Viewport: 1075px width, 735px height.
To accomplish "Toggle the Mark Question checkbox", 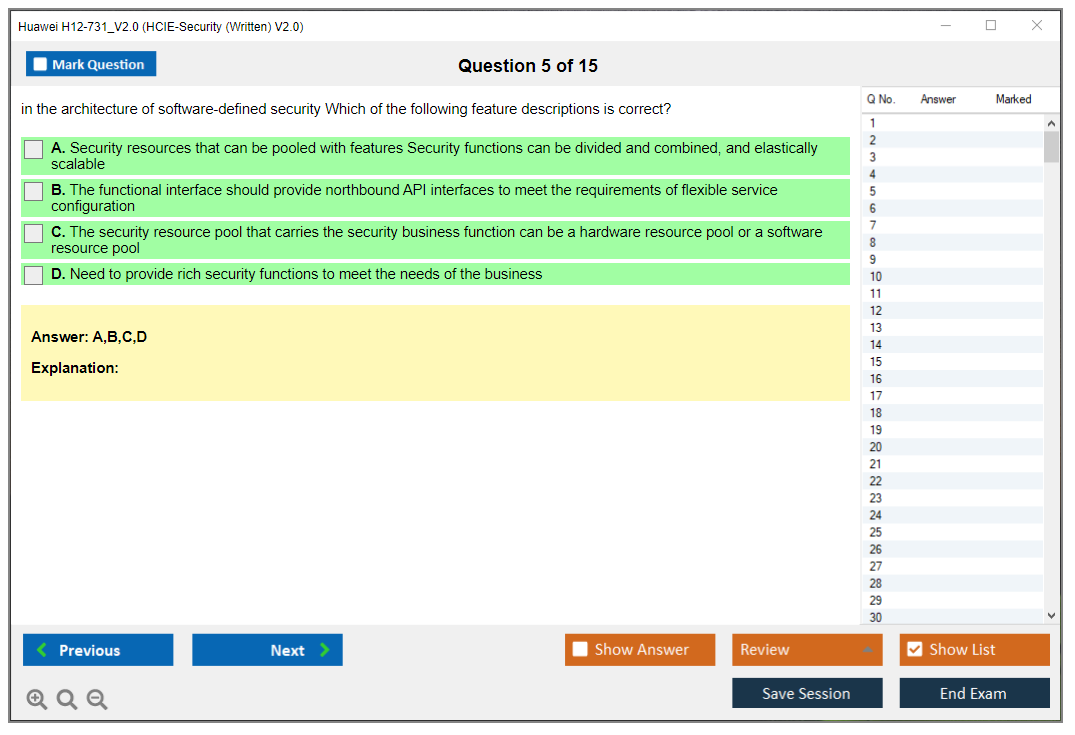I will tap(41, 64).
